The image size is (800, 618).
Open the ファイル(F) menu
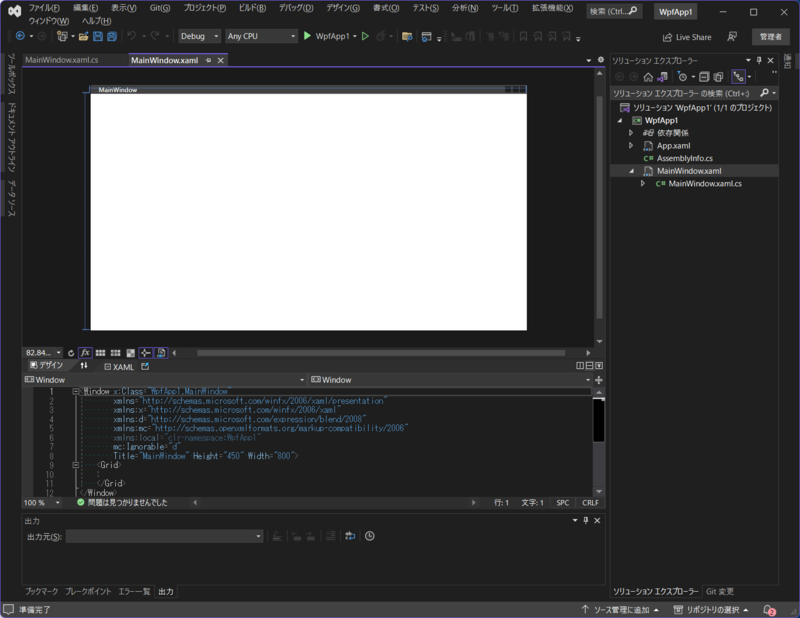coord(44,8)
